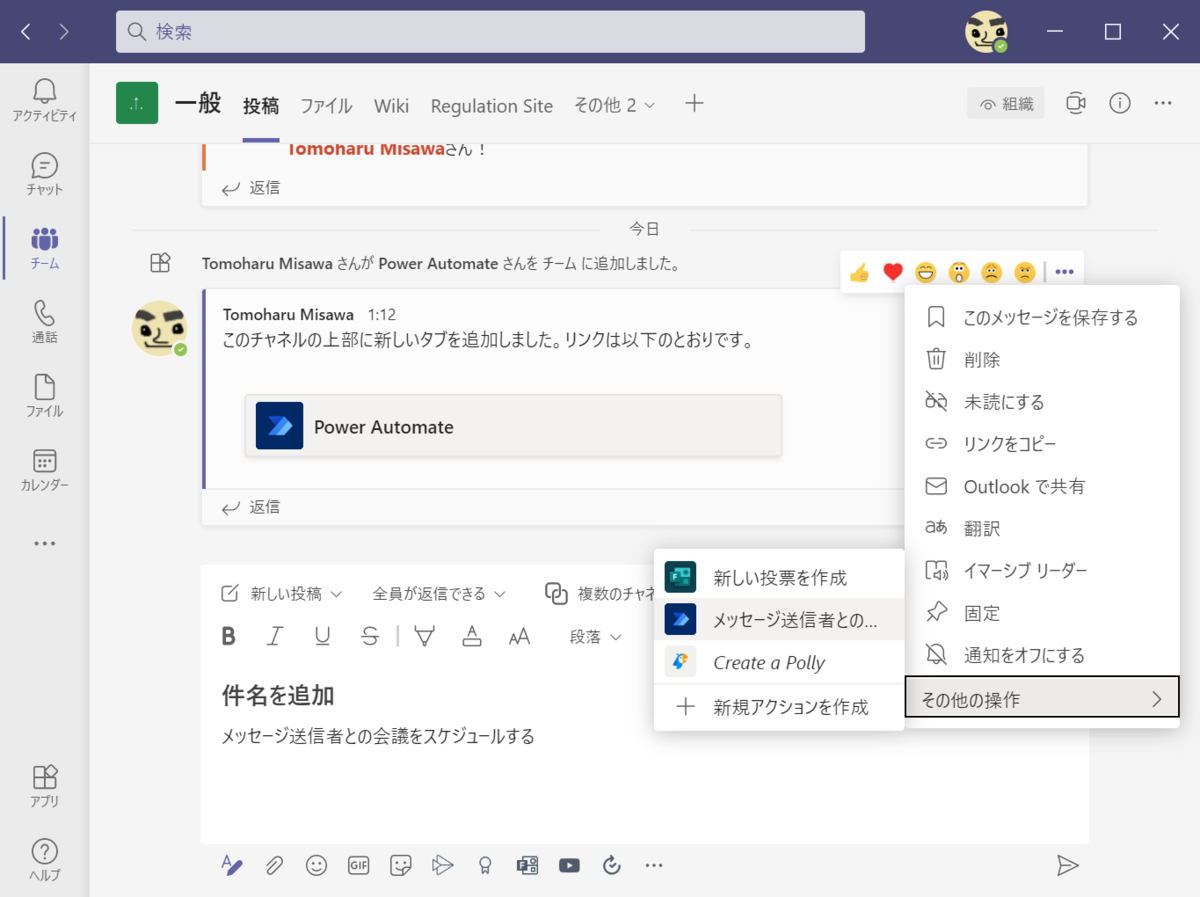The width and height of the screenshot is (1200, 897).
Task: Open the 新しい投稿 post type dropdown
Action: (x=281, y=594)
